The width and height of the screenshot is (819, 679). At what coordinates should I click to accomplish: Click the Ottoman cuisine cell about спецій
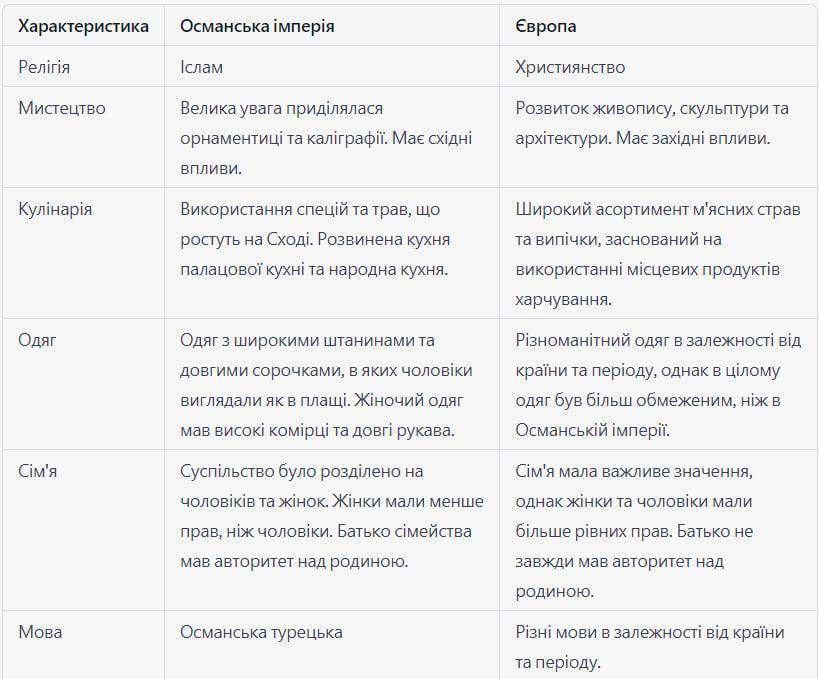(x=315, y=239)
